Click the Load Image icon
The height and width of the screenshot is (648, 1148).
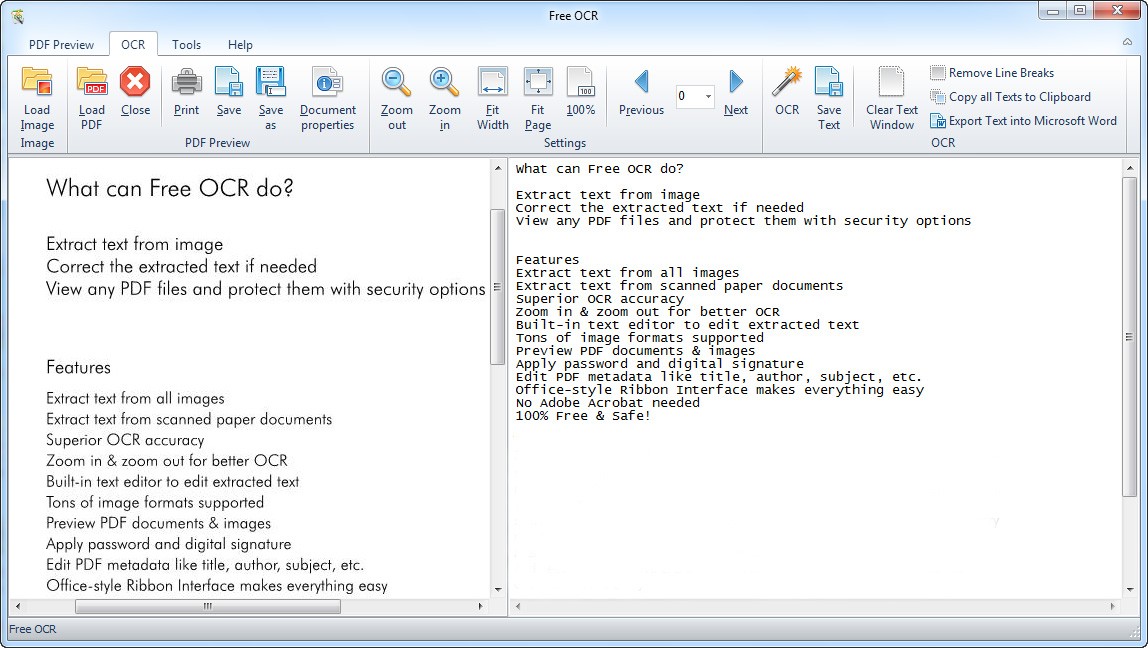[x=37, y=82]
